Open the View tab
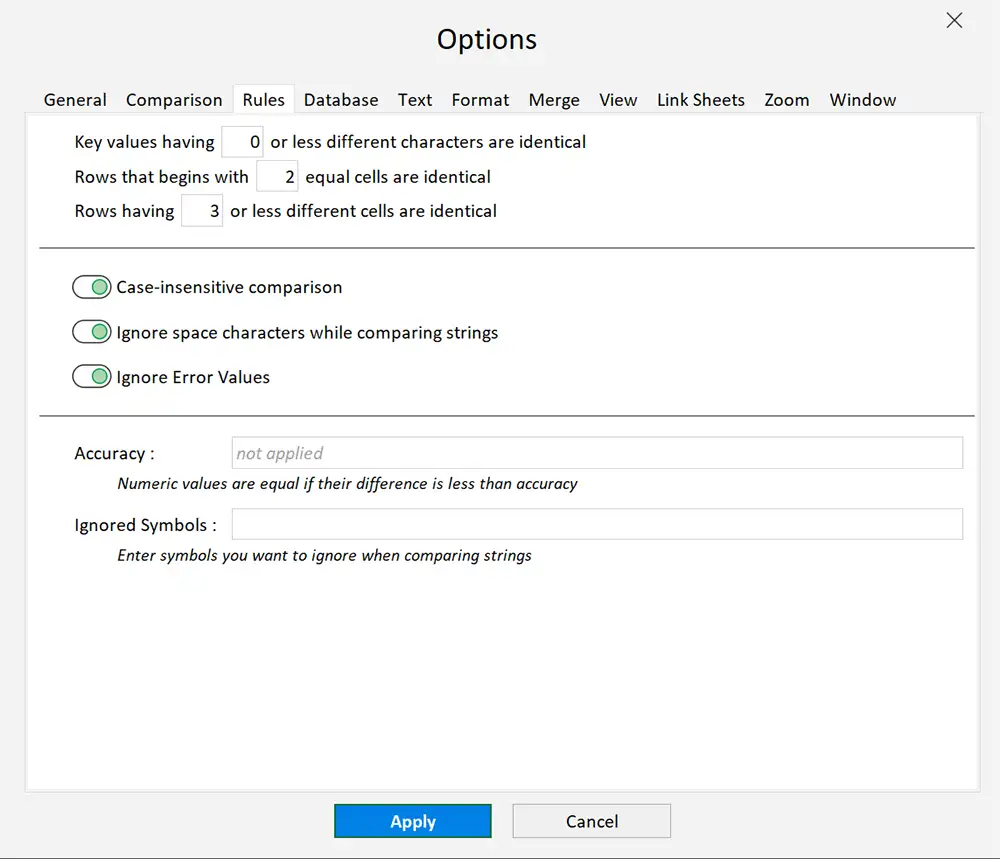The image size is (1000, 859). pyautogui.click(x=618, y=99)
